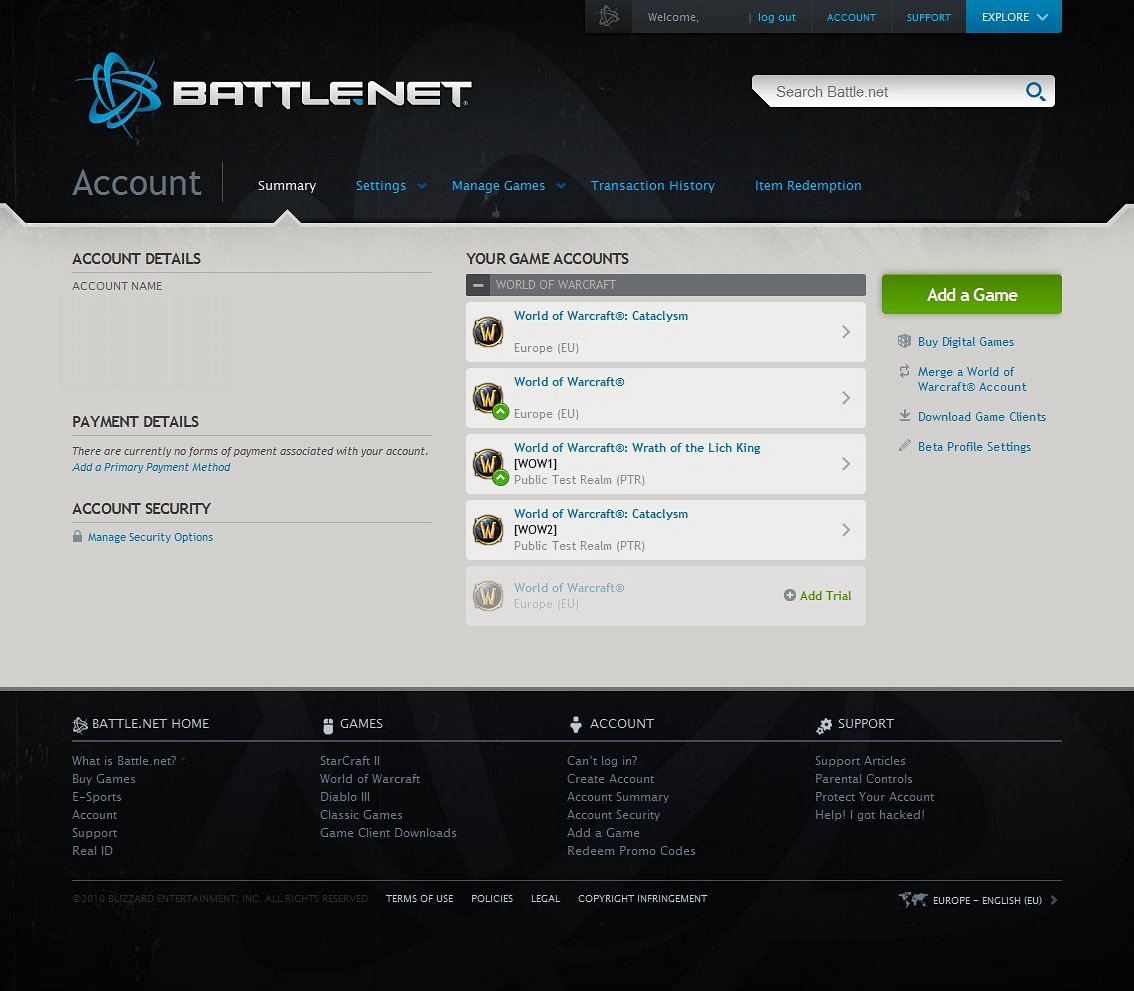Click the chevron on the WOW1 row
Screen dimensions: 1134x991
coord(845,464)
